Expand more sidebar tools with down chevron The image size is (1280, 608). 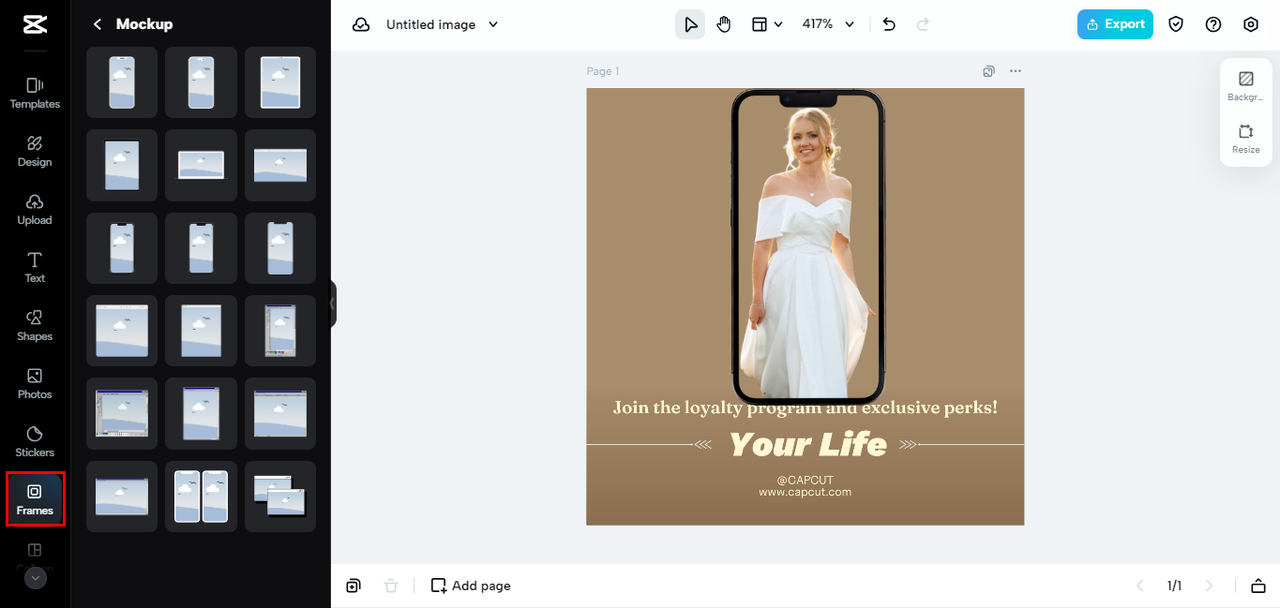[35, 577]
